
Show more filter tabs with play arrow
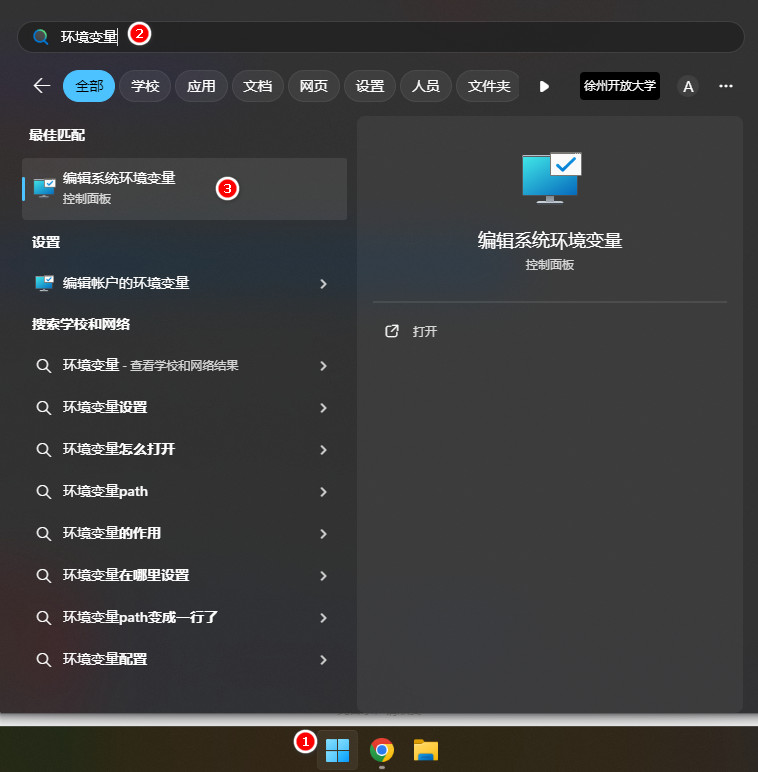[544, 87]
